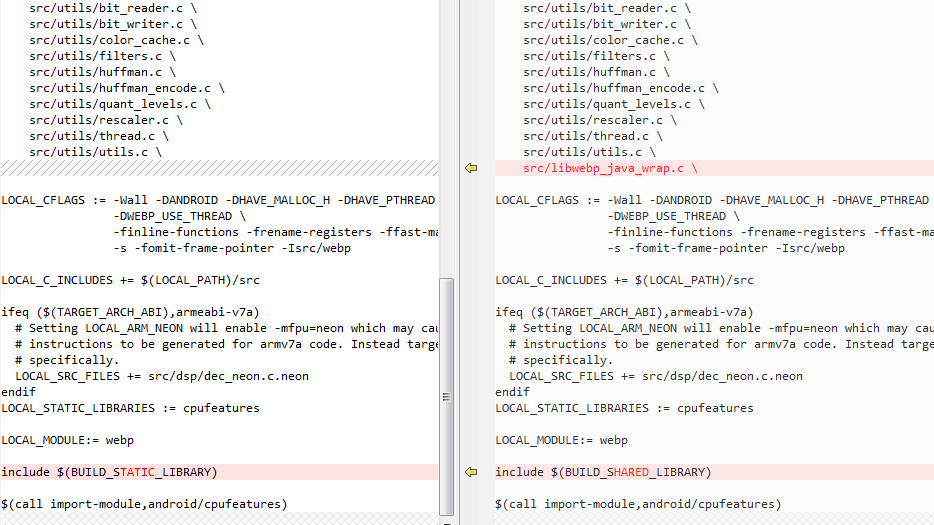Click LOCAL_C_INCLUDES line in the left pane

(x=130, y=280)
